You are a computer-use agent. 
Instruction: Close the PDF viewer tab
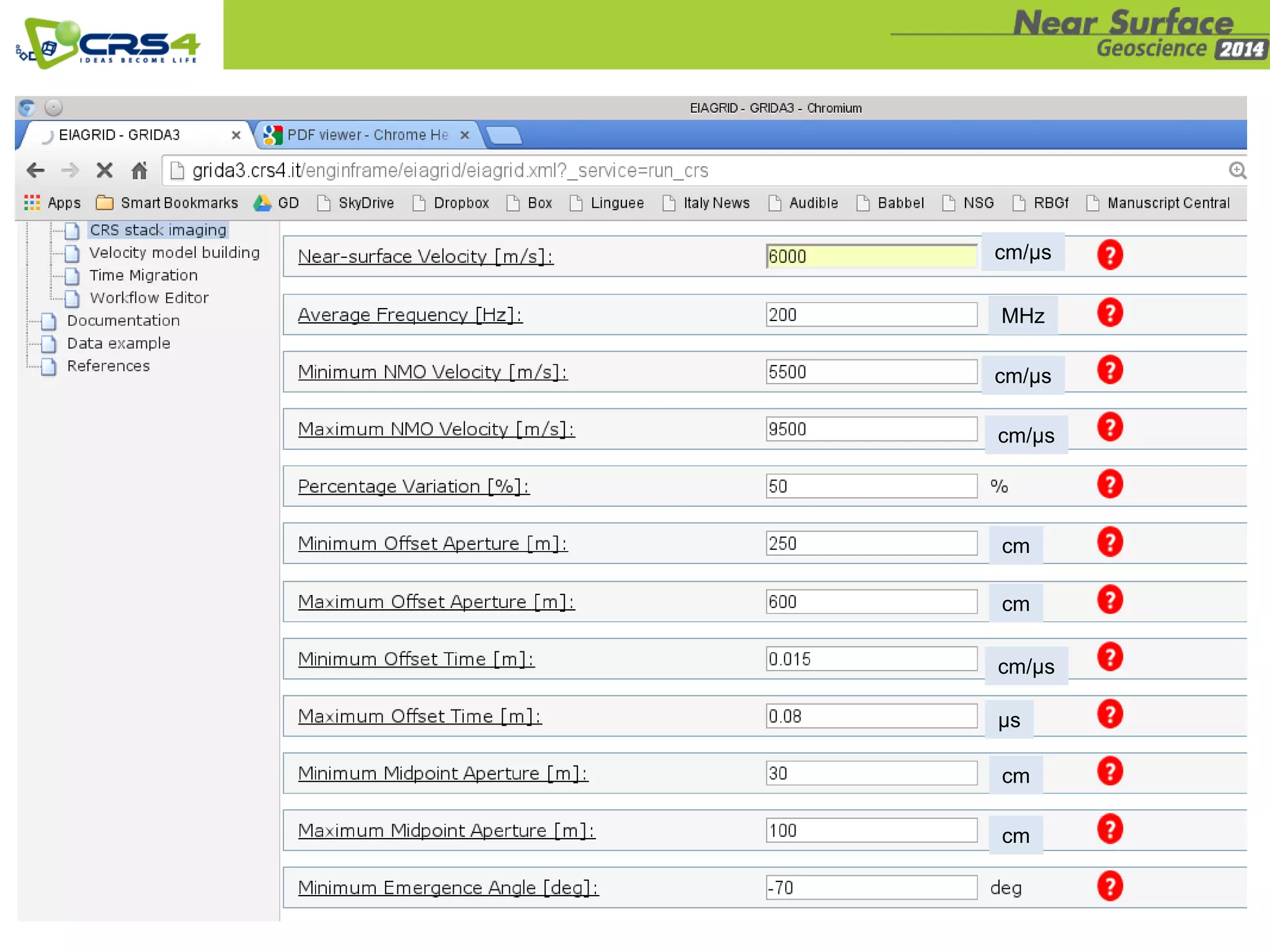click(x=464, y=135)
